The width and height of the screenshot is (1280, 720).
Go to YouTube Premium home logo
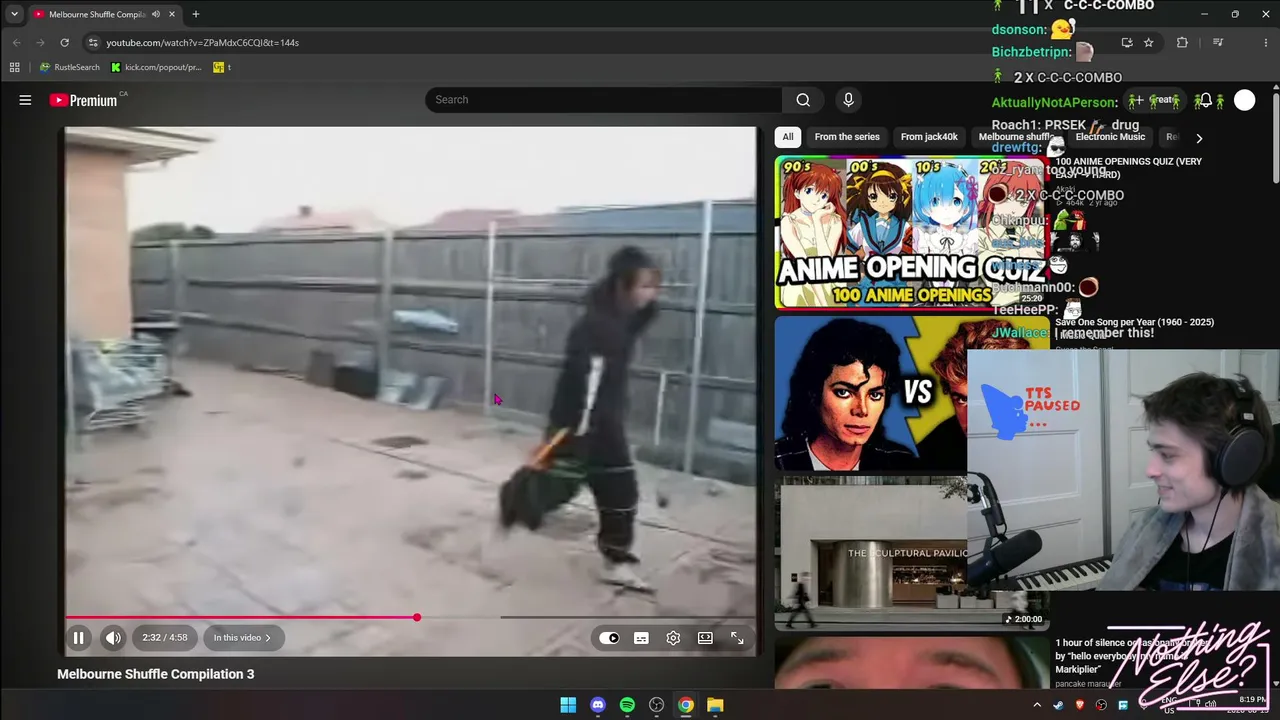(x=84, y=100)
